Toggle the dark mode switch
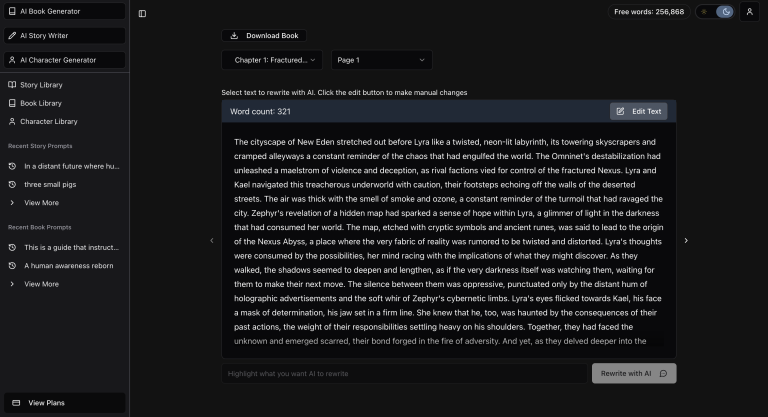The height and width of the screenshot is (417, 768). click(715, 12)
